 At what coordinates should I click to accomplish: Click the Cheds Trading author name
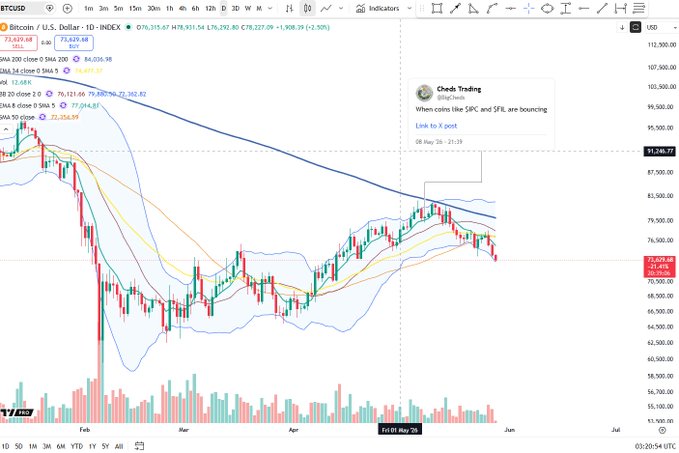pos(459,89)
